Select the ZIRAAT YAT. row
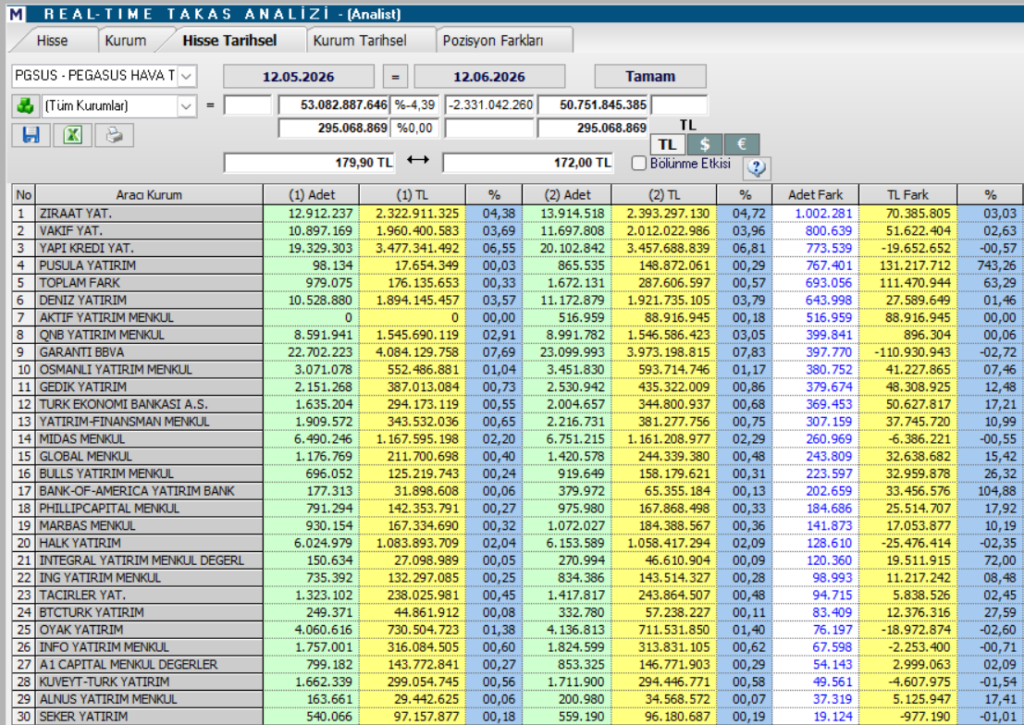 (517, 214)
